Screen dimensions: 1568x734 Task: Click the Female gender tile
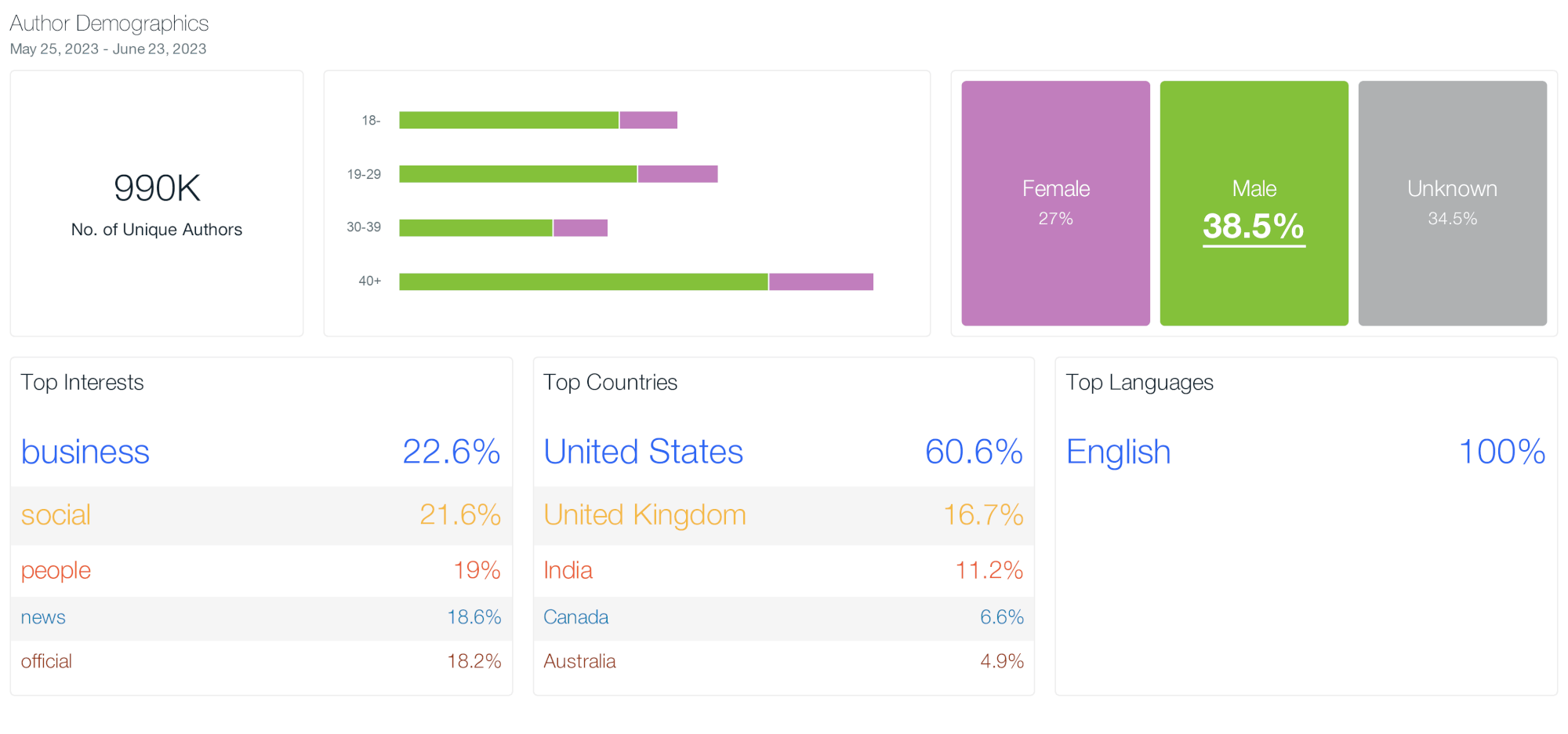pos(1055,203)
